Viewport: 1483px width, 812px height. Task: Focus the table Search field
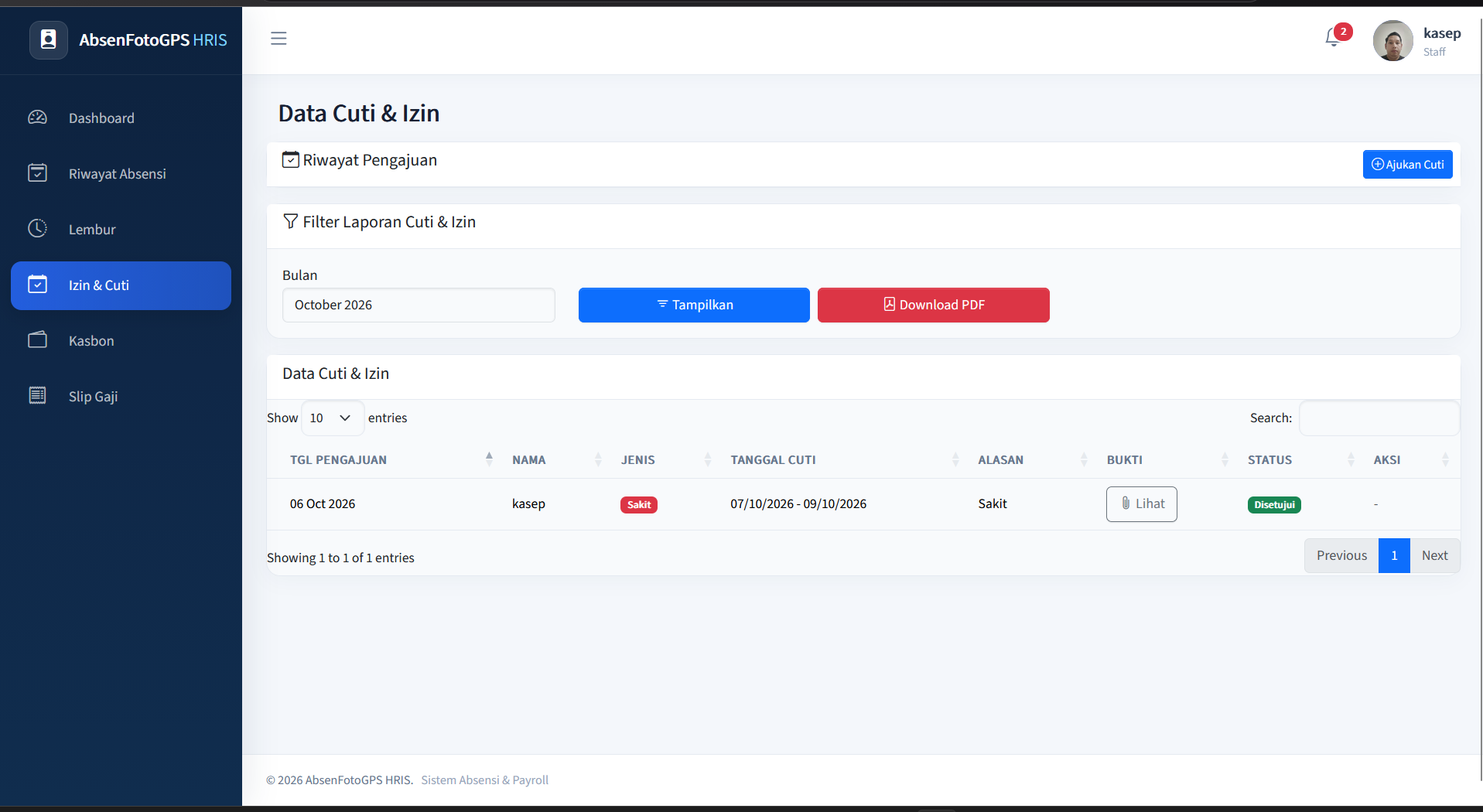point(1379,418)
